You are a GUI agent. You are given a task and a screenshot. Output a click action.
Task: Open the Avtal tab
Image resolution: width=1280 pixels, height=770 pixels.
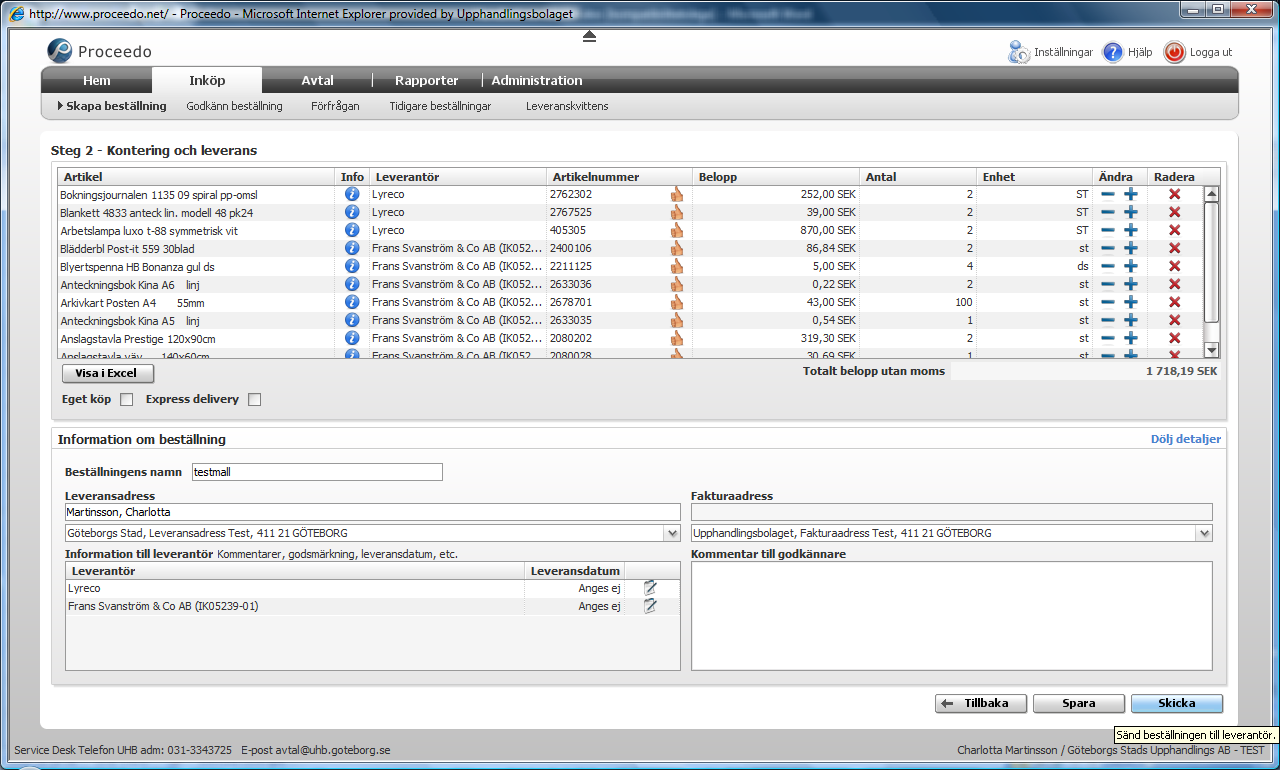click(x=317, y=81)
